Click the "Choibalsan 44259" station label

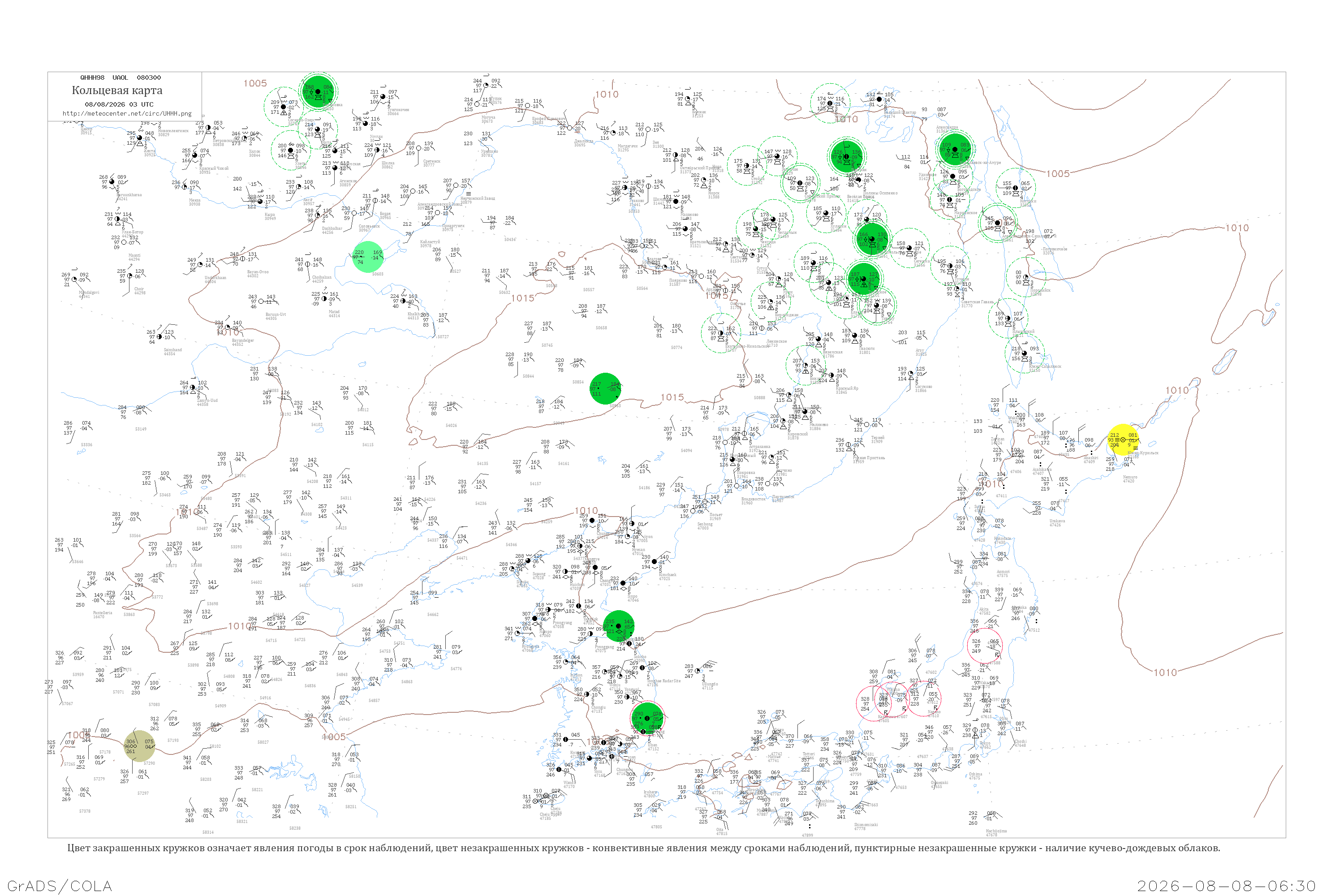coord(322,279)
